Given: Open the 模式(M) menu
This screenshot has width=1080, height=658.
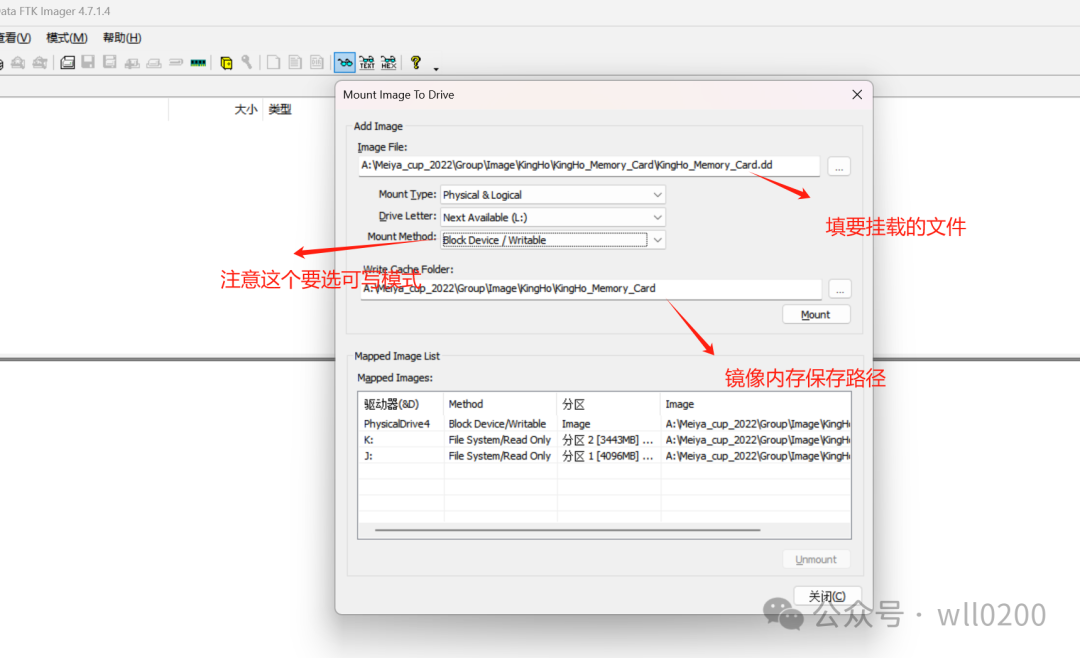Looking at the screenshot, I should (x=67, y=38).
